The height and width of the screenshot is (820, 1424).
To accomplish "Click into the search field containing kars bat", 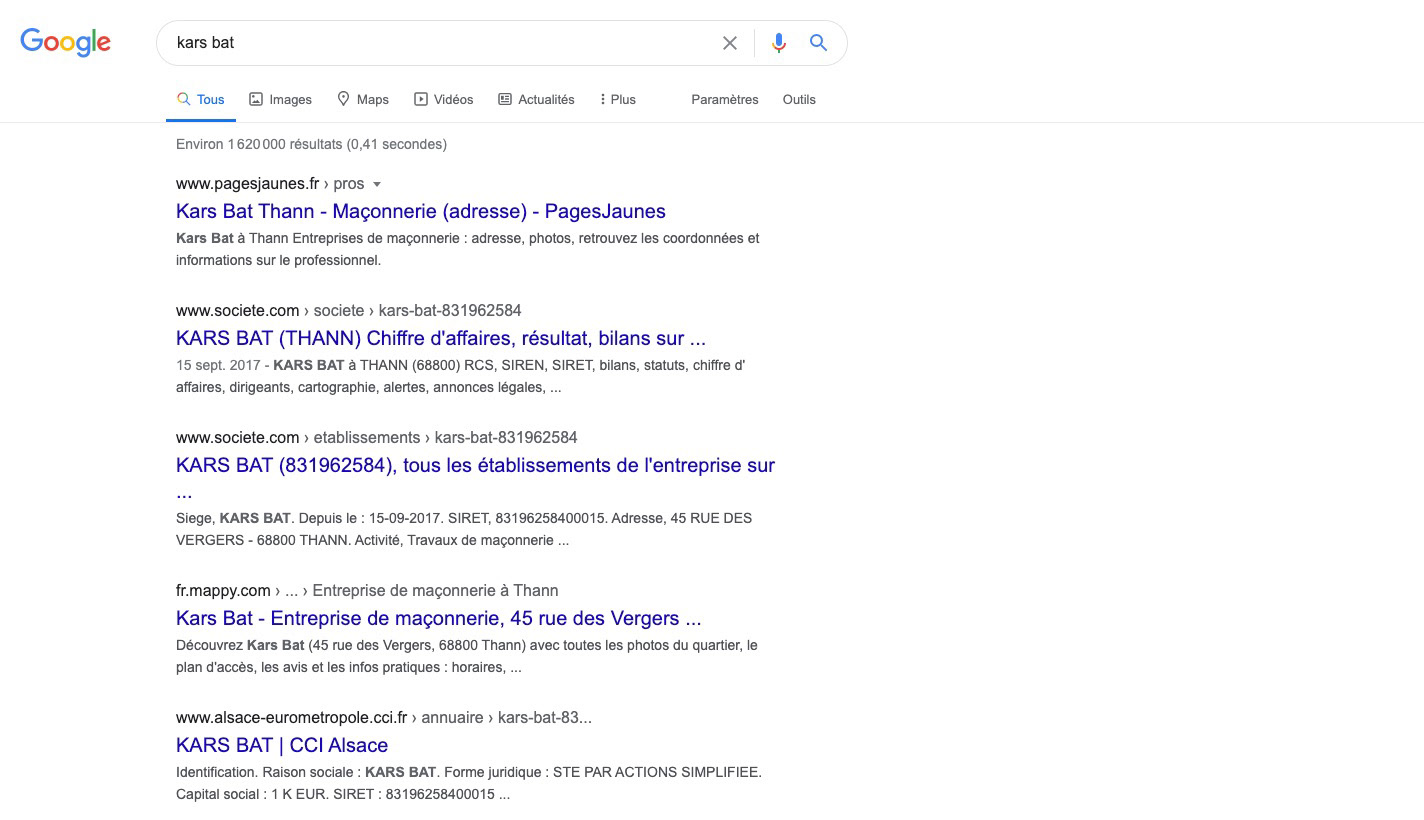I will (x=440, y=43).
